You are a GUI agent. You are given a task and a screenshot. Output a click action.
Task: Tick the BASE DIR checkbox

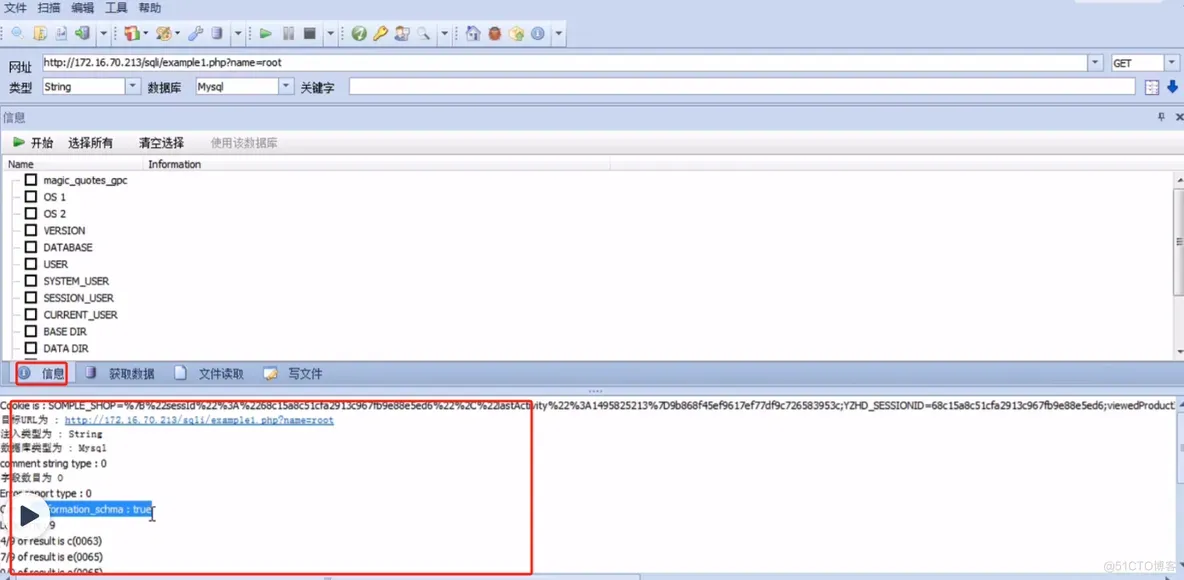coord(31,332)
